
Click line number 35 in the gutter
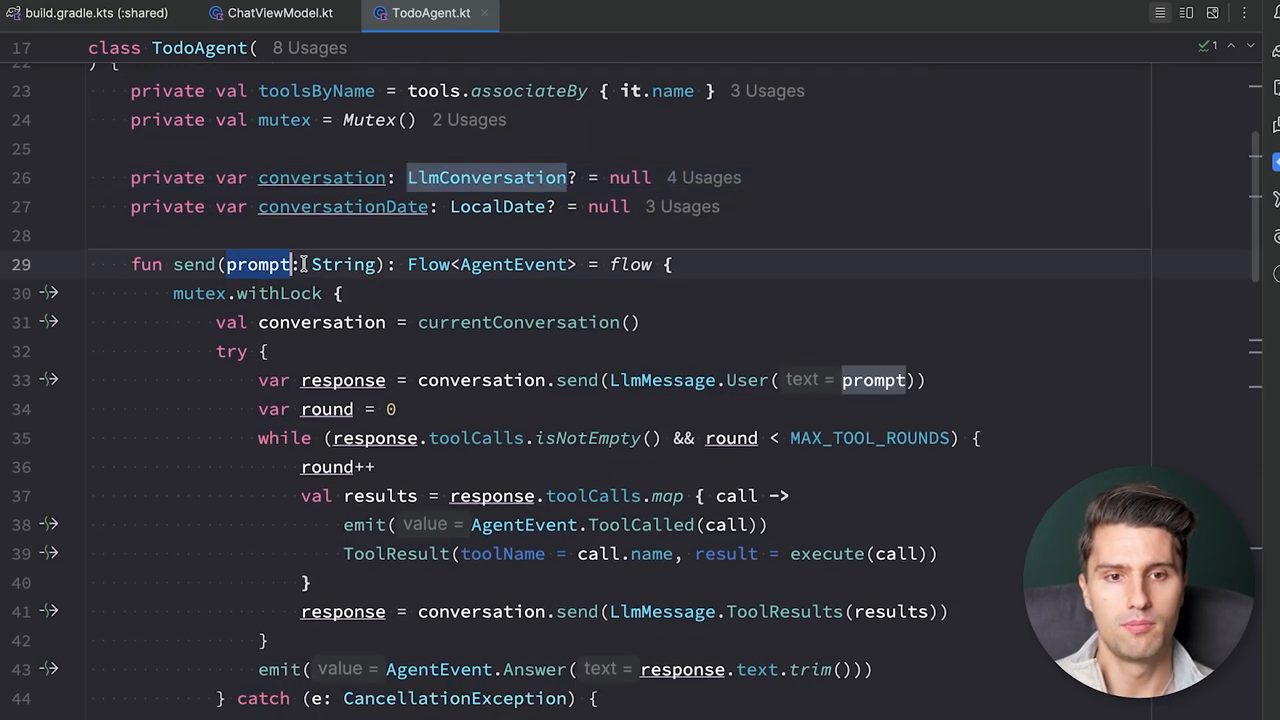click(21, 438)
